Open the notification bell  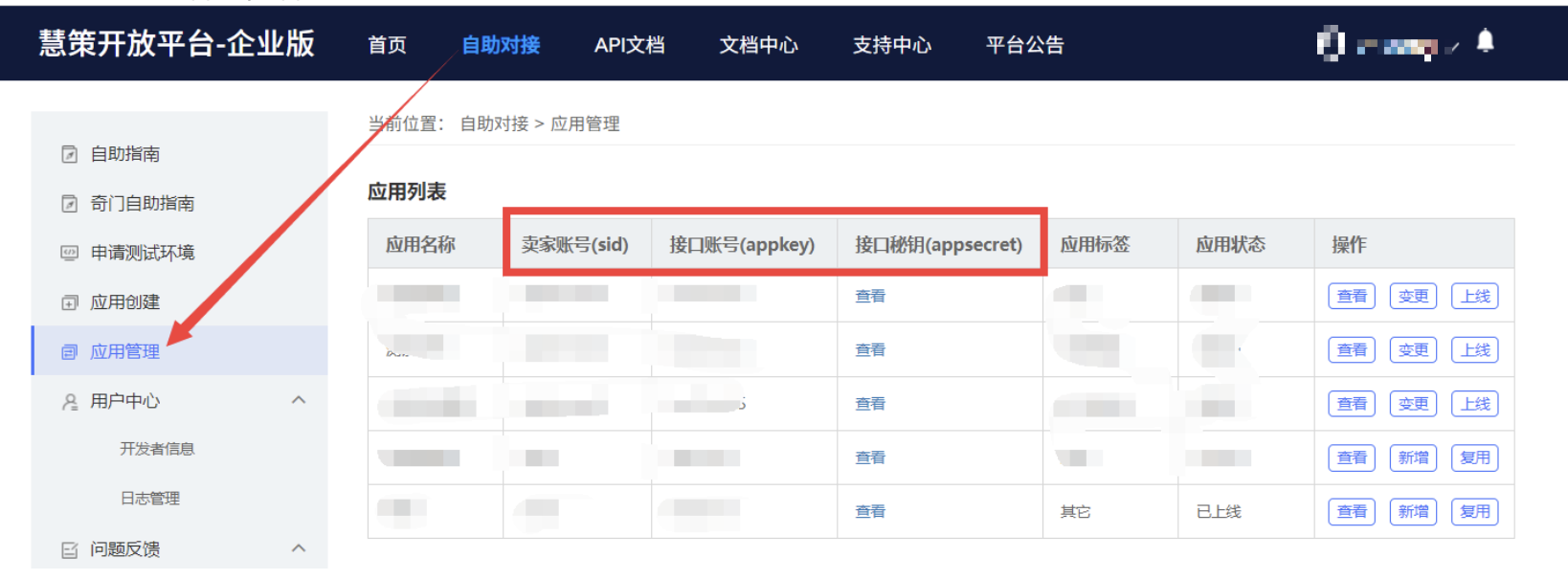1485,41
